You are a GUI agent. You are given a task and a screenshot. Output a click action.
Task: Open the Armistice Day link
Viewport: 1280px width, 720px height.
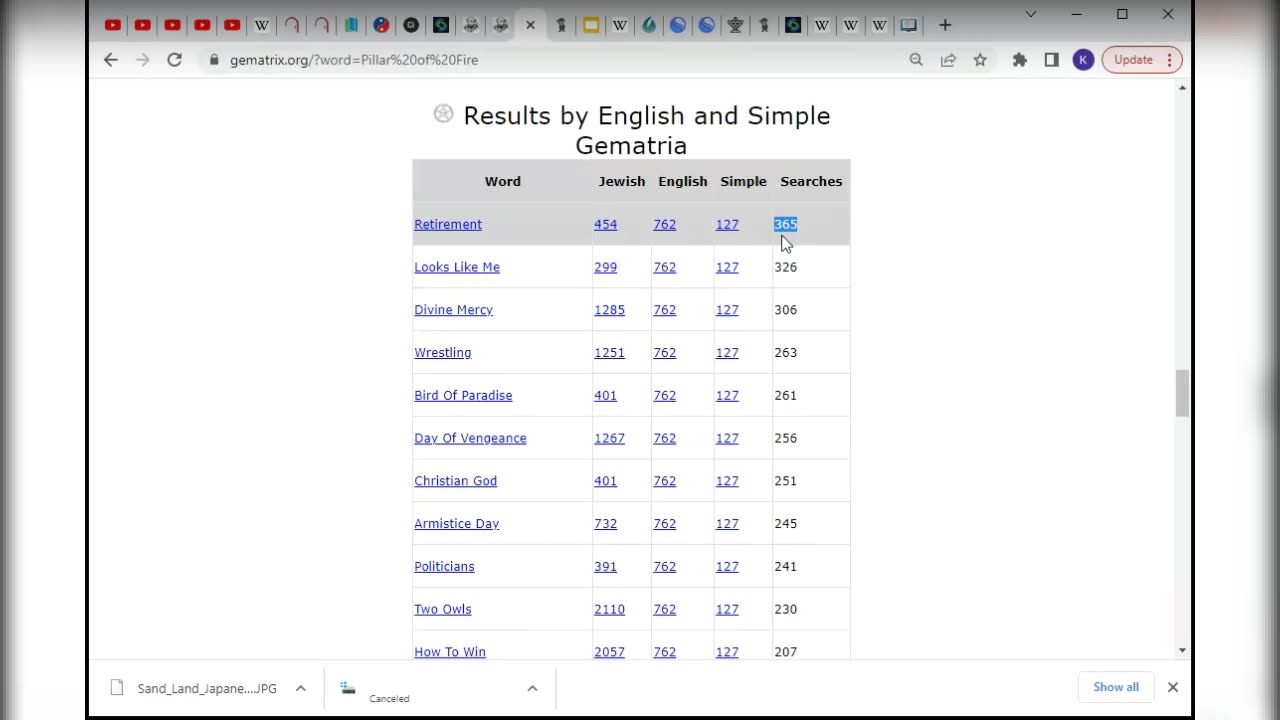coord(457,524)
